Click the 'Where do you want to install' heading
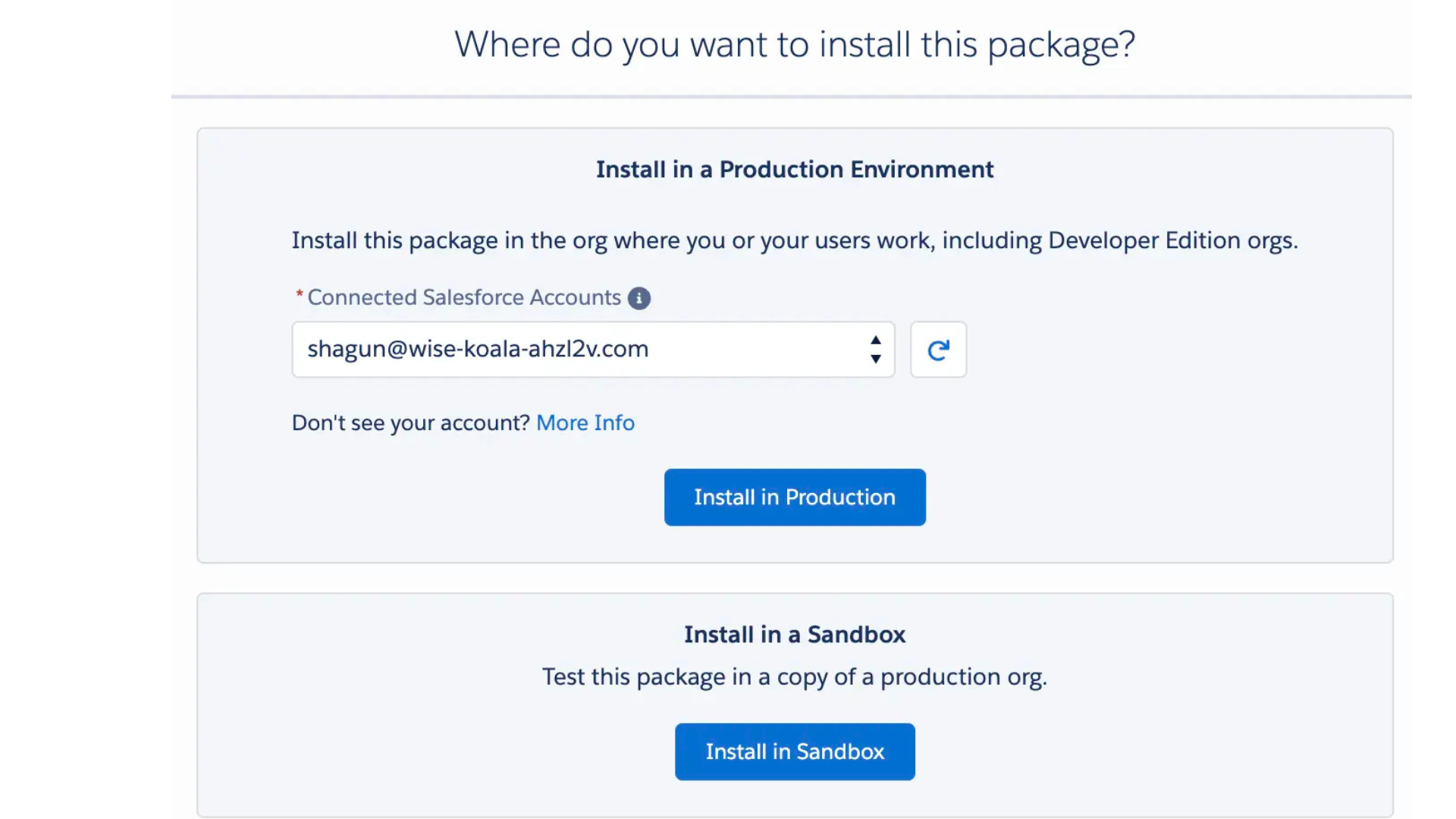 [x=794, y=44]
